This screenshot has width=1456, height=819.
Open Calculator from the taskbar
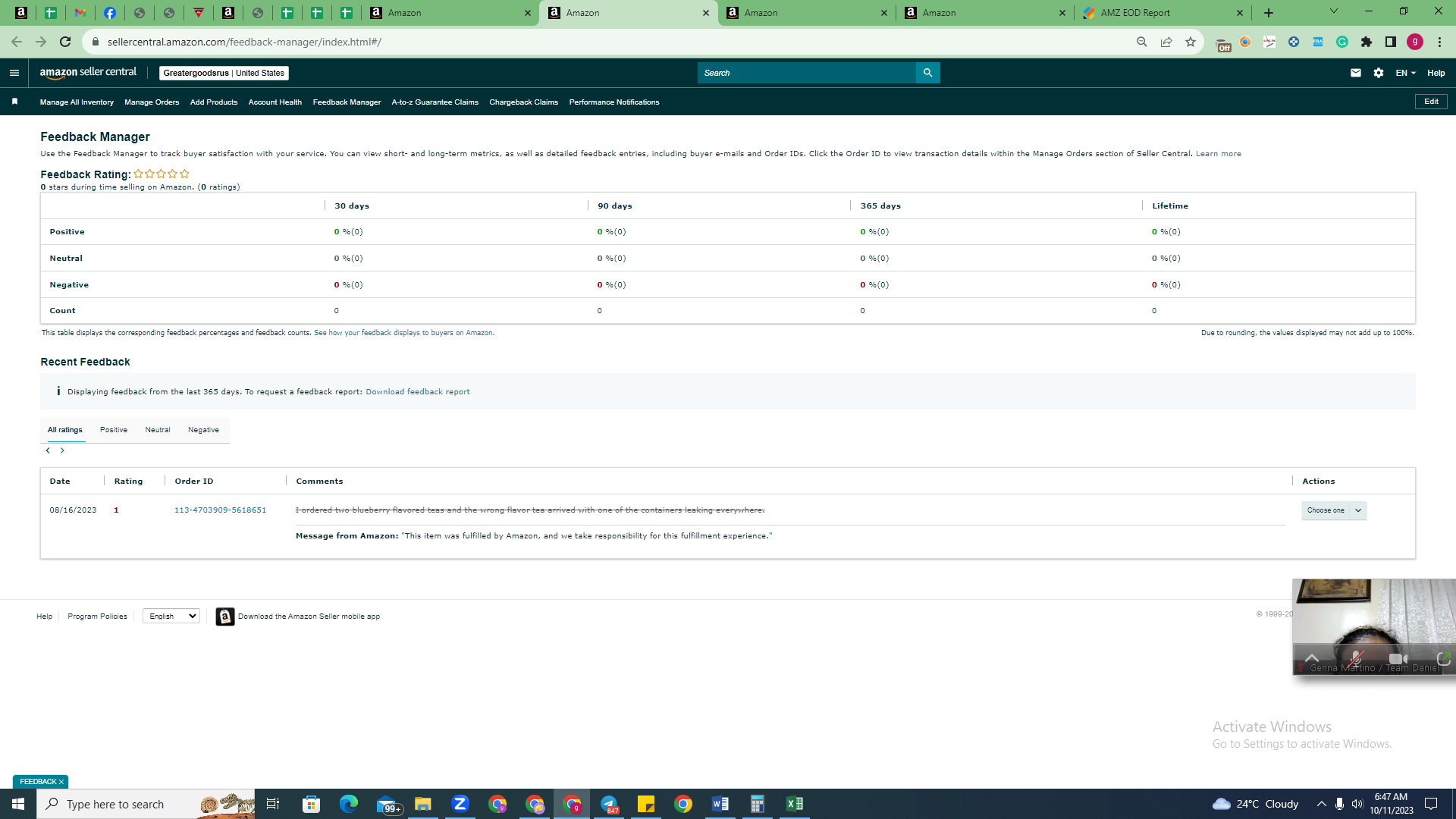[758, 804]
